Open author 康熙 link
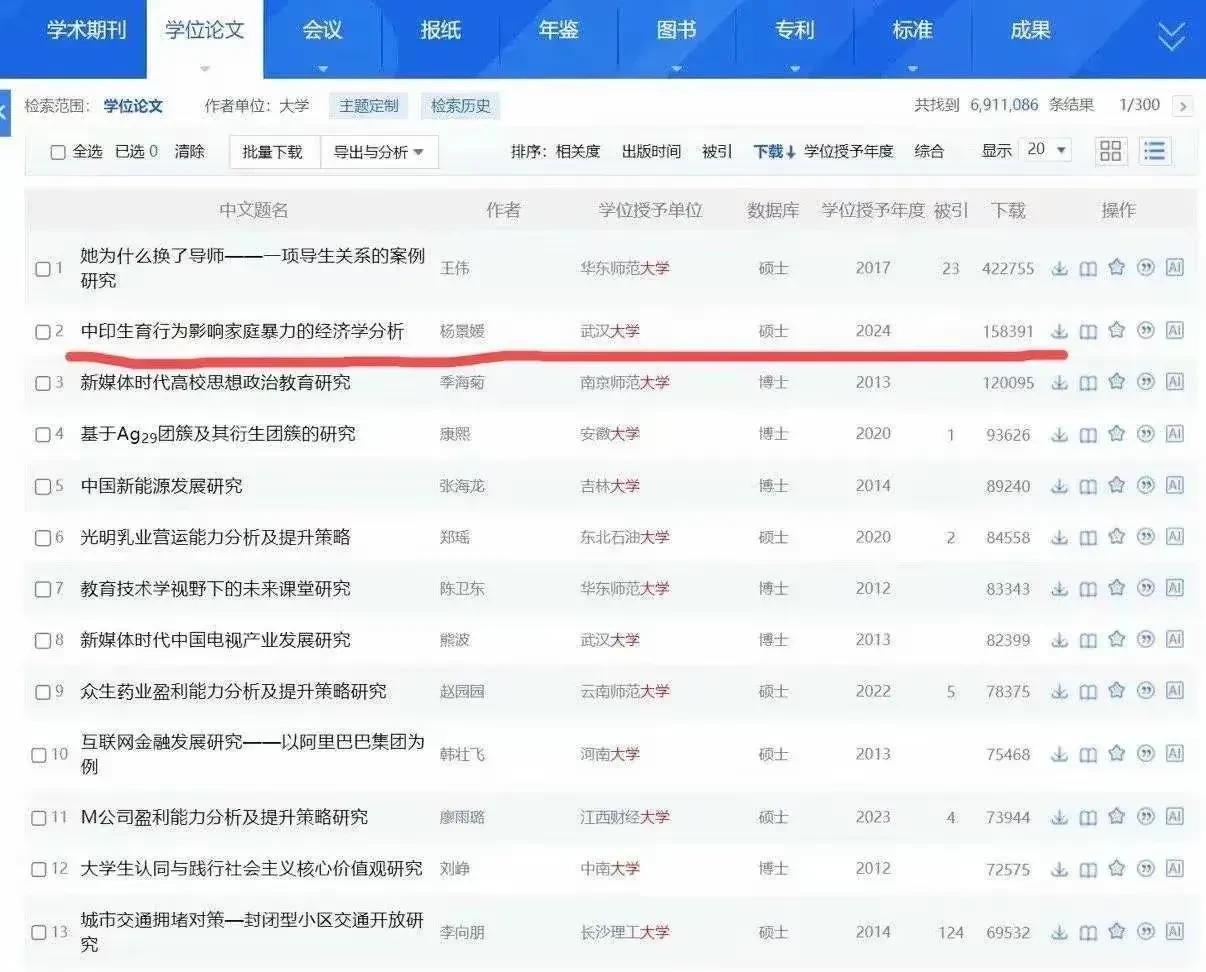1206x972 pixels. click(x=455, y=434)
